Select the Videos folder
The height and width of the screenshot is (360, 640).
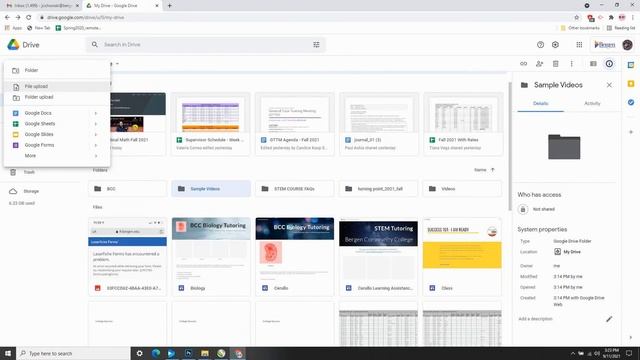coord(462,189)
